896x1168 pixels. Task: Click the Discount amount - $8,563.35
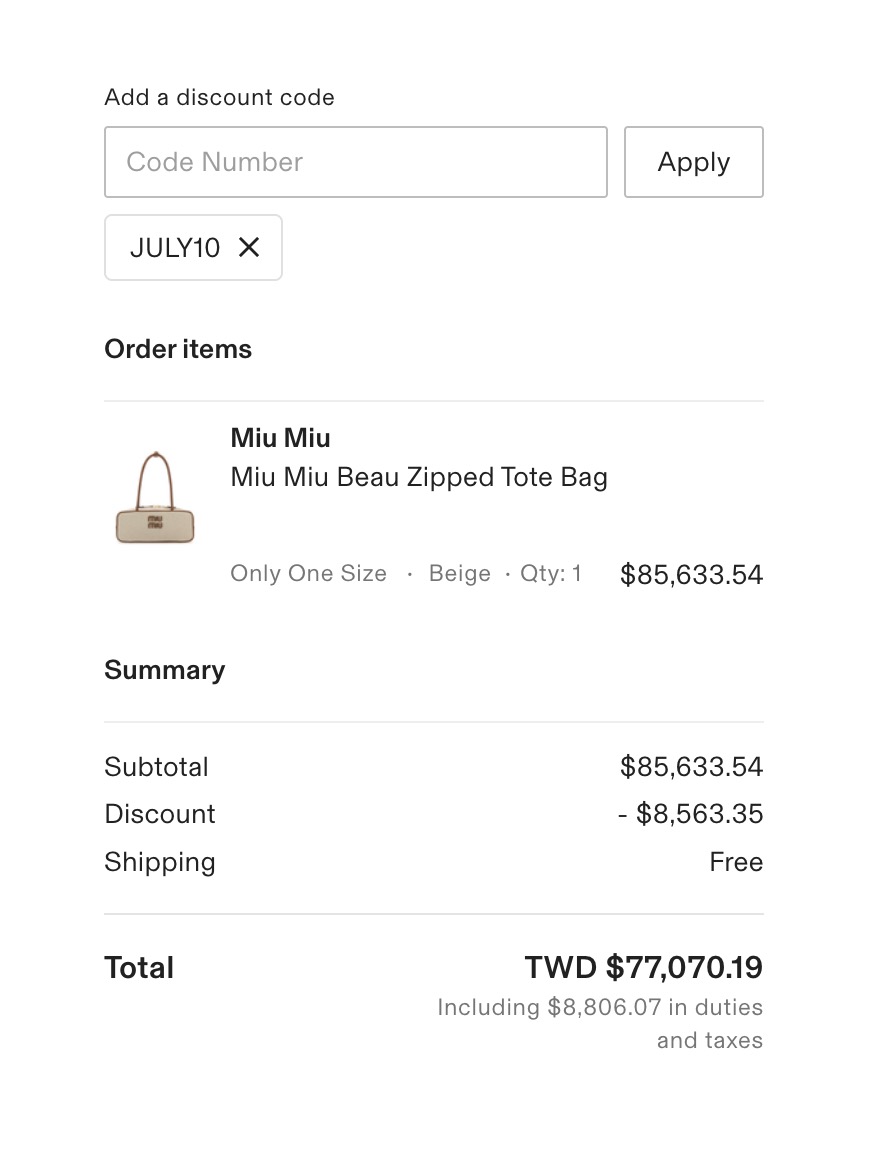(690, 813)
